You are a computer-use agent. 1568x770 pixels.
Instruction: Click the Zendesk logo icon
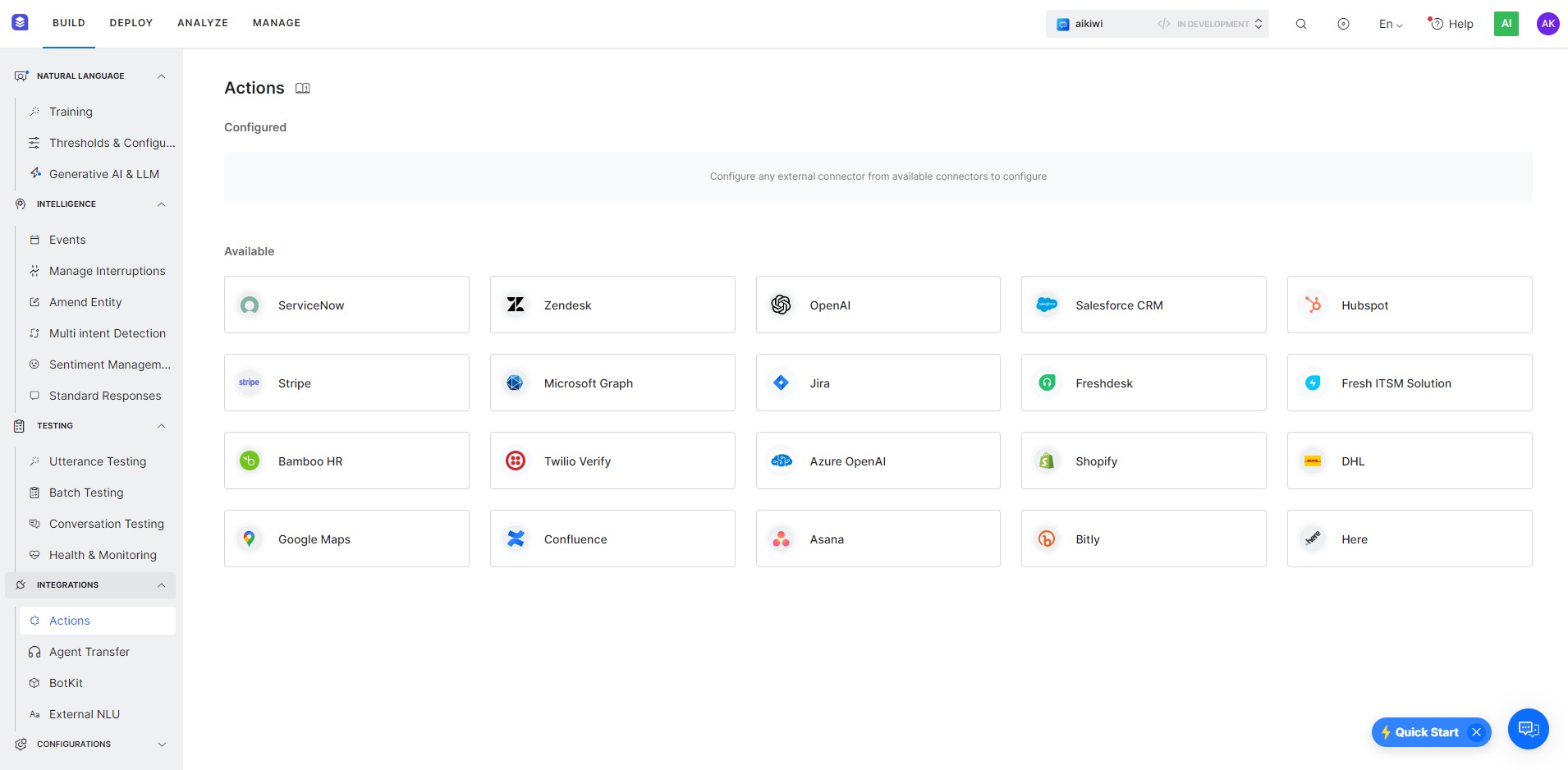click(x=516, y=305)
